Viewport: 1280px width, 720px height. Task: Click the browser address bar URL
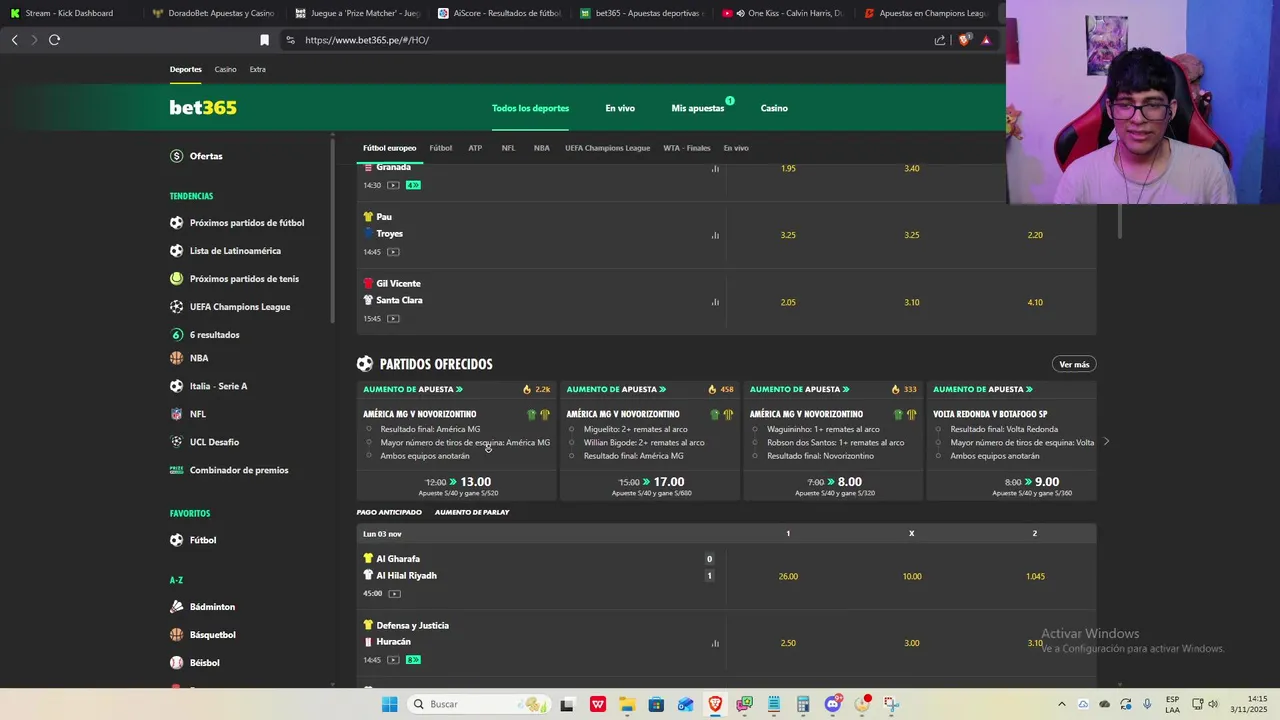[x=367, y=40]
